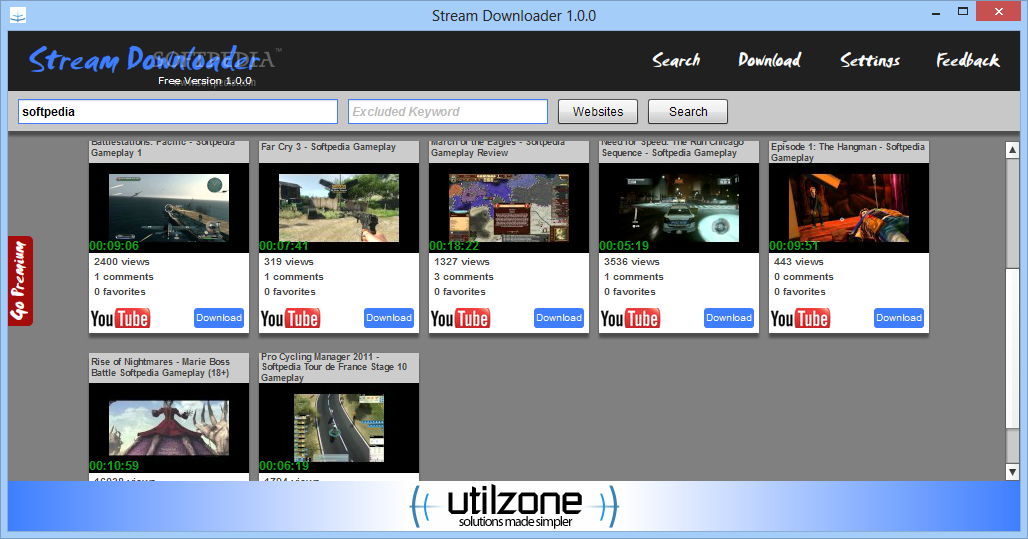Image resolution: width=1028 pixels, height=539 pixels.
Task: Open the Download menu section
Action: click(770, 60)
